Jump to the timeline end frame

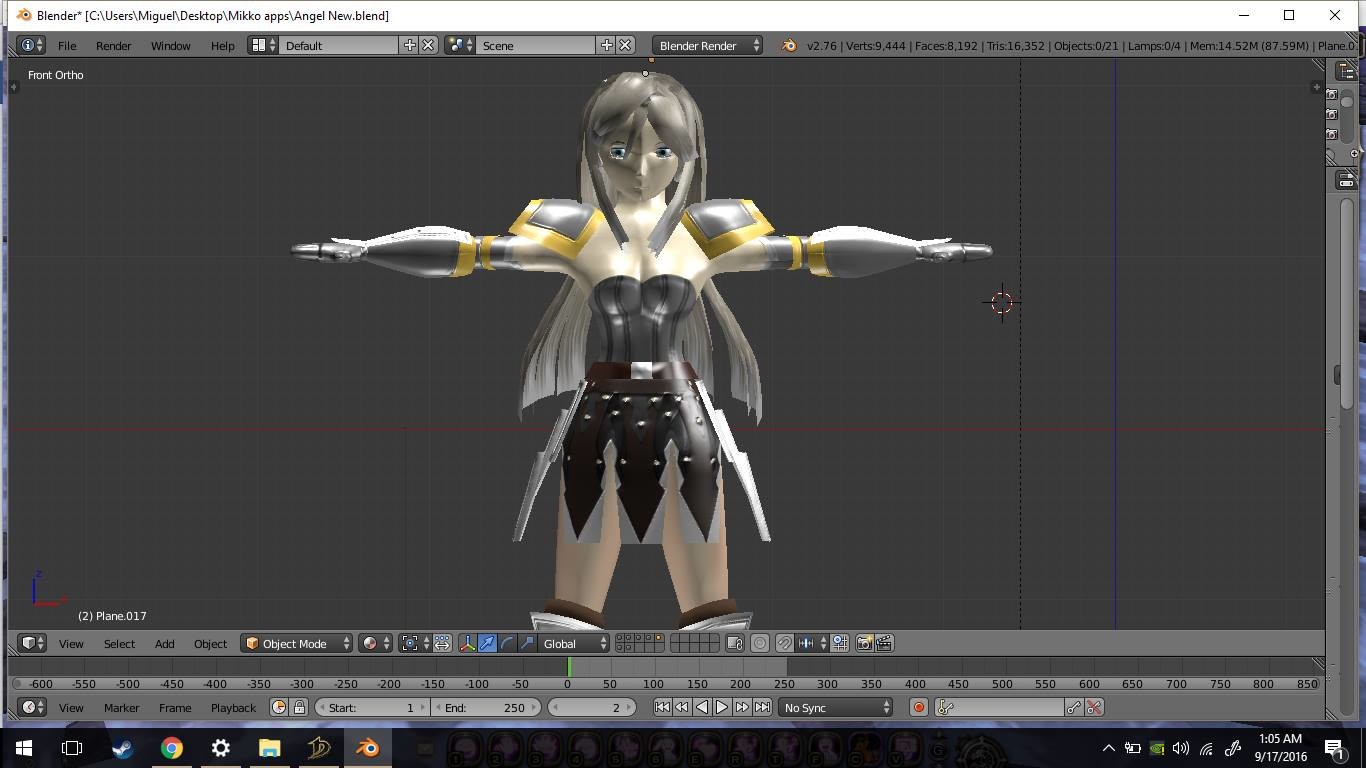[x=762, y=708]
